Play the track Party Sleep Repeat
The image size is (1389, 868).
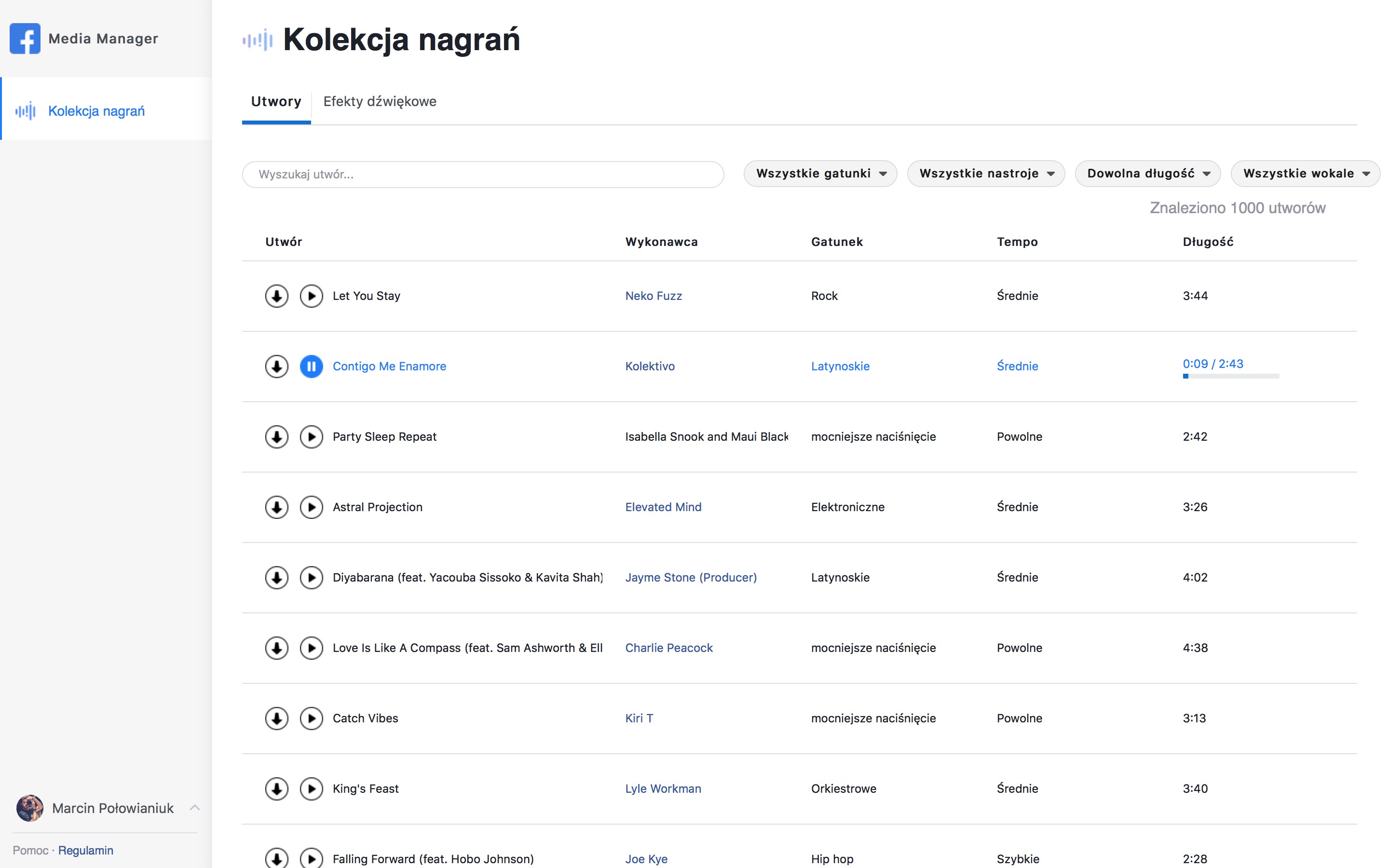point(312,437)
